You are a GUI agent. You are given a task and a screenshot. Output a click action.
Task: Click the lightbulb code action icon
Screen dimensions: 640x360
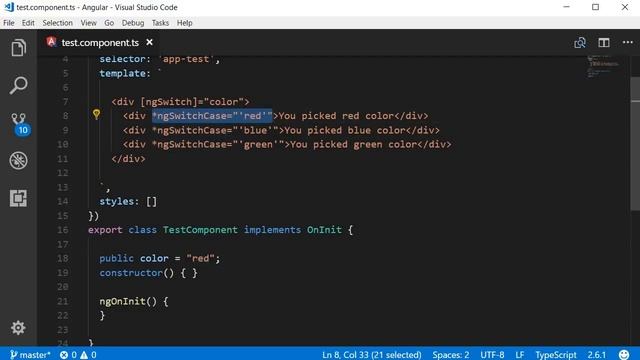tap(96, 114)
